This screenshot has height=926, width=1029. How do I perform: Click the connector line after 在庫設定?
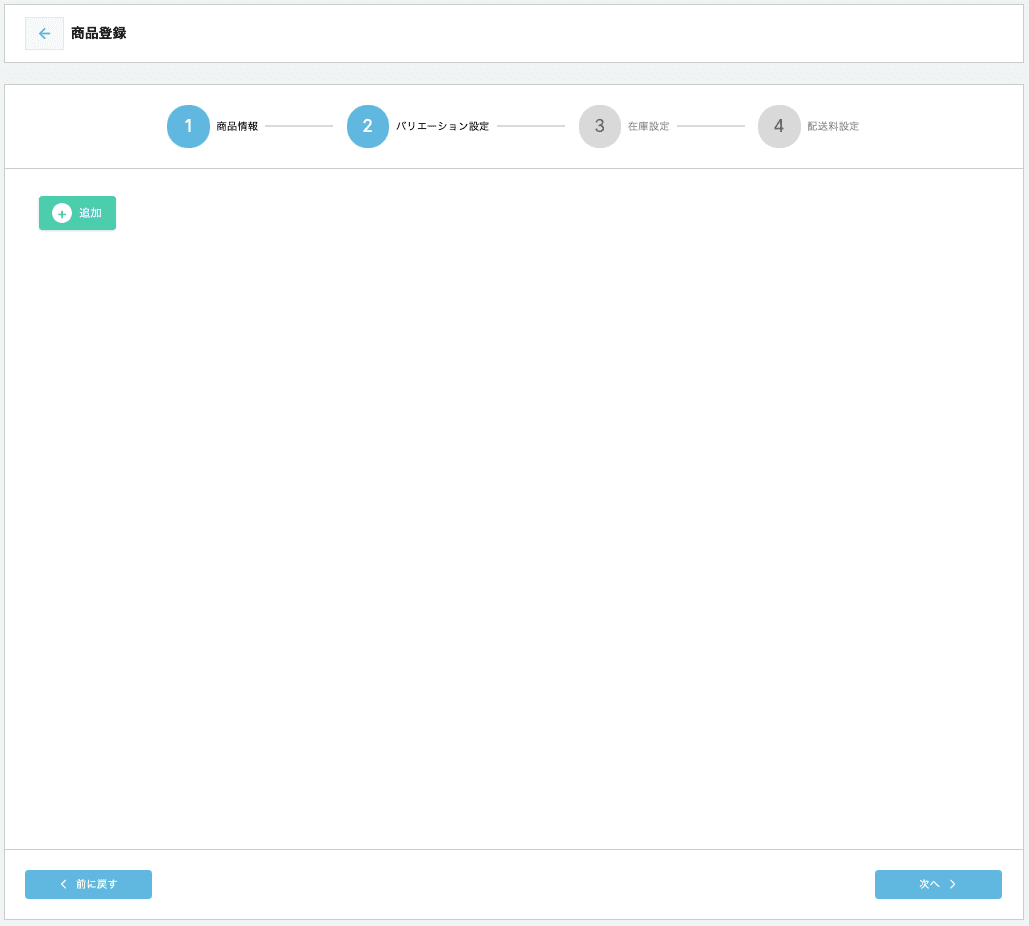click(711, 126)
